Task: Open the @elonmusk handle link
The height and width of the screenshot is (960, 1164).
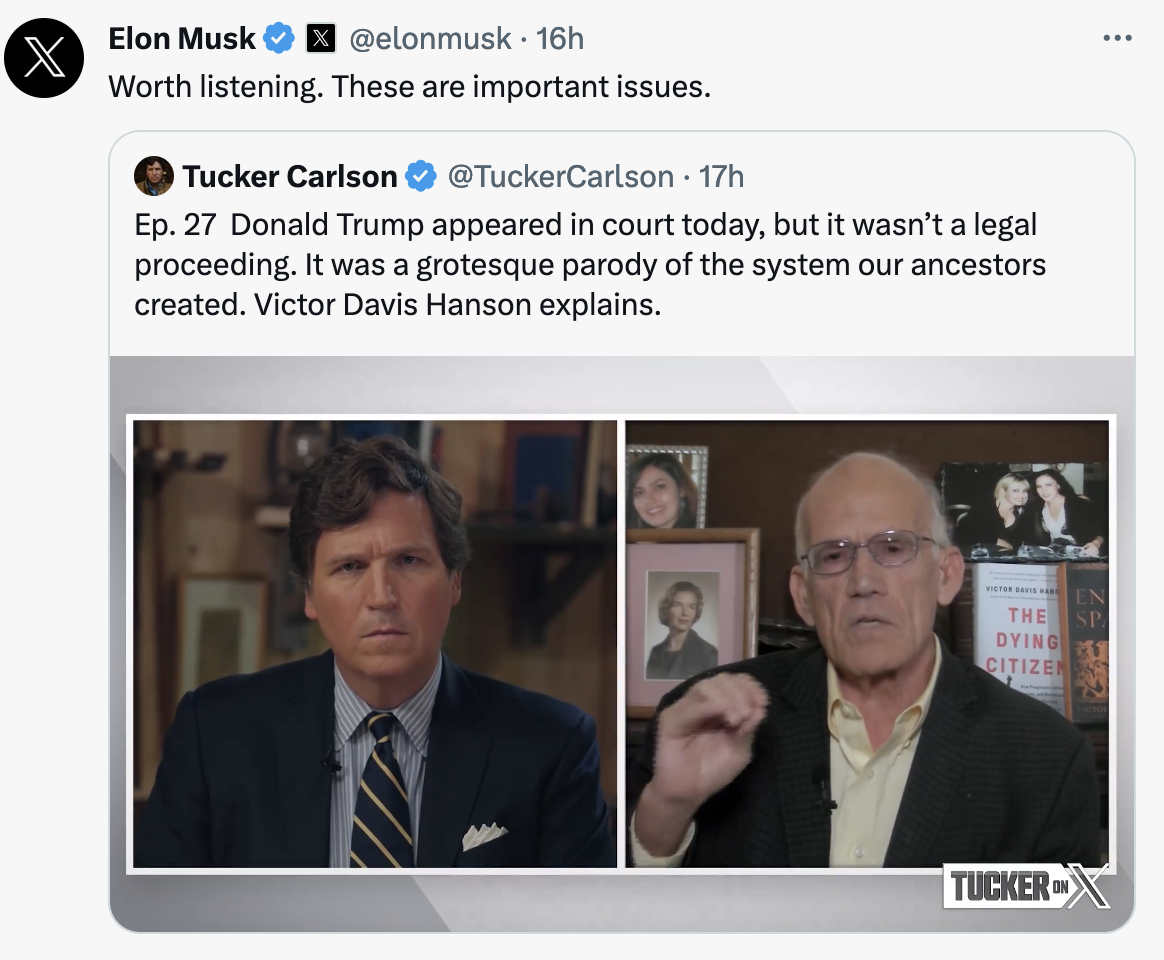Action: (x=429, y=39)
